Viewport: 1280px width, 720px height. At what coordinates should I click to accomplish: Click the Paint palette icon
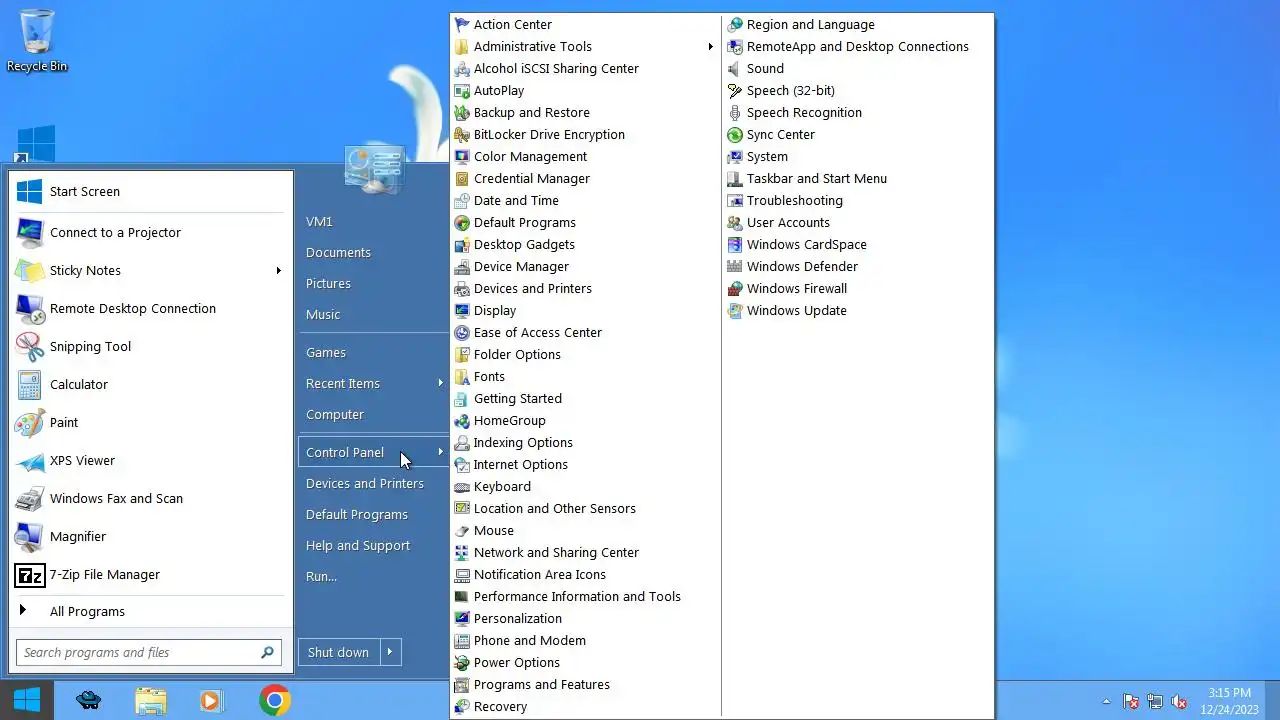coord(29,422)
